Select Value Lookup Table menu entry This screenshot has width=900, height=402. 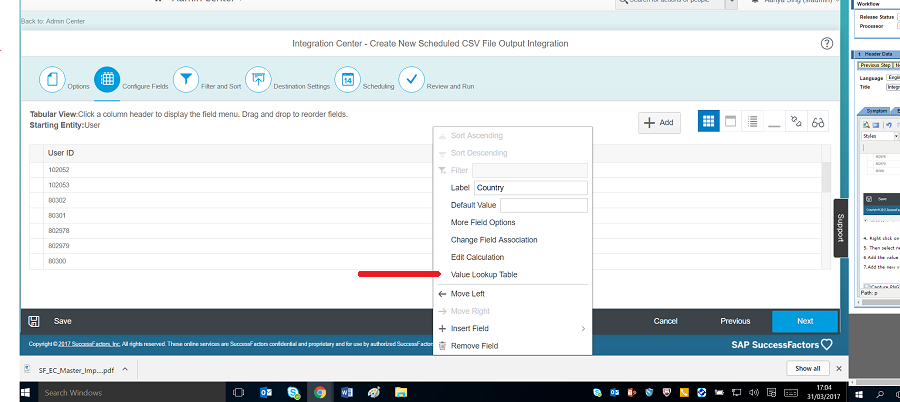484,275
